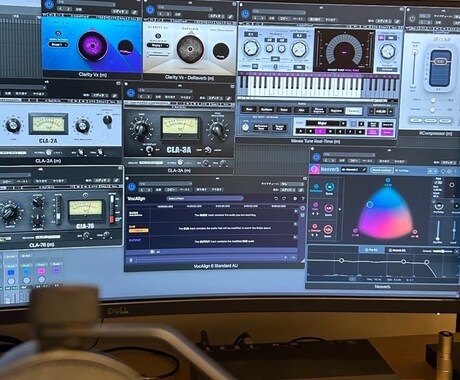Adjust Neoverb EQ Smooth slider
Viewport: 460px width, 380px height.
(x=442, y=251)
